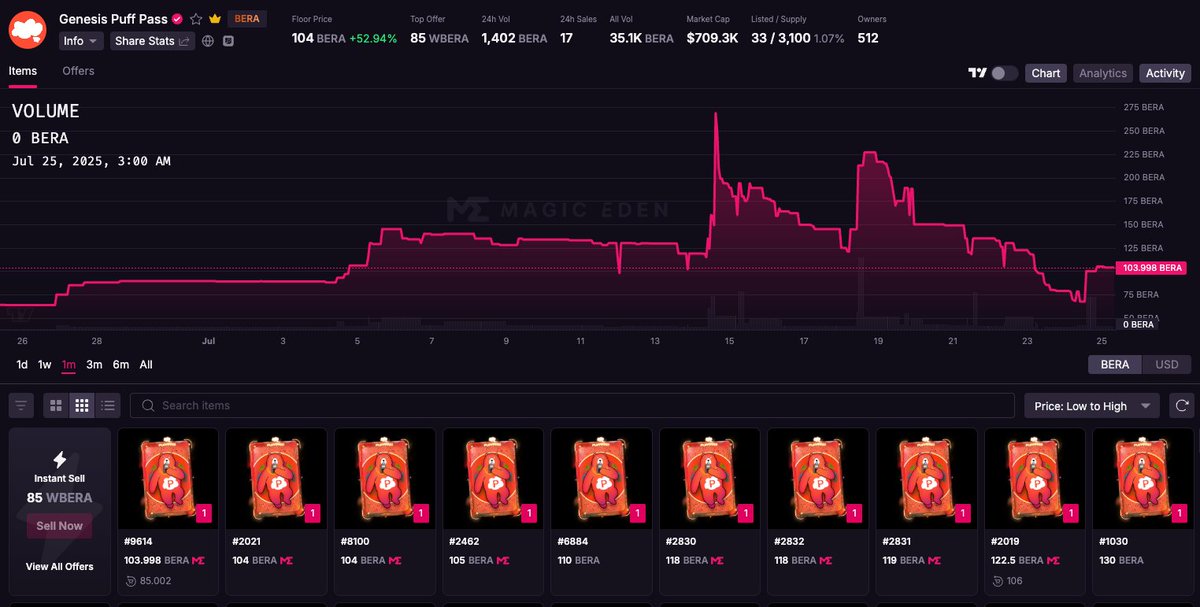This screenshot has height=607, width=1200.
Task: Switch chart currency to USD
Action: pyautogui.click(x=1167, y=365)
